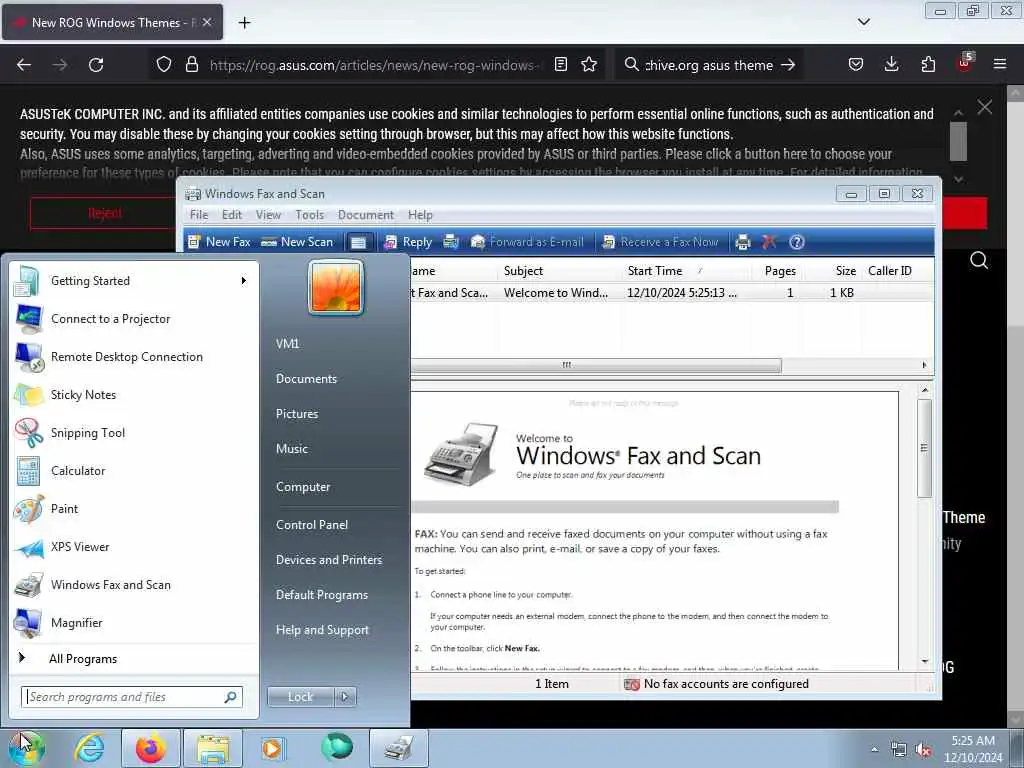Open Windows Media Player from the taskbar

[272, 748]
